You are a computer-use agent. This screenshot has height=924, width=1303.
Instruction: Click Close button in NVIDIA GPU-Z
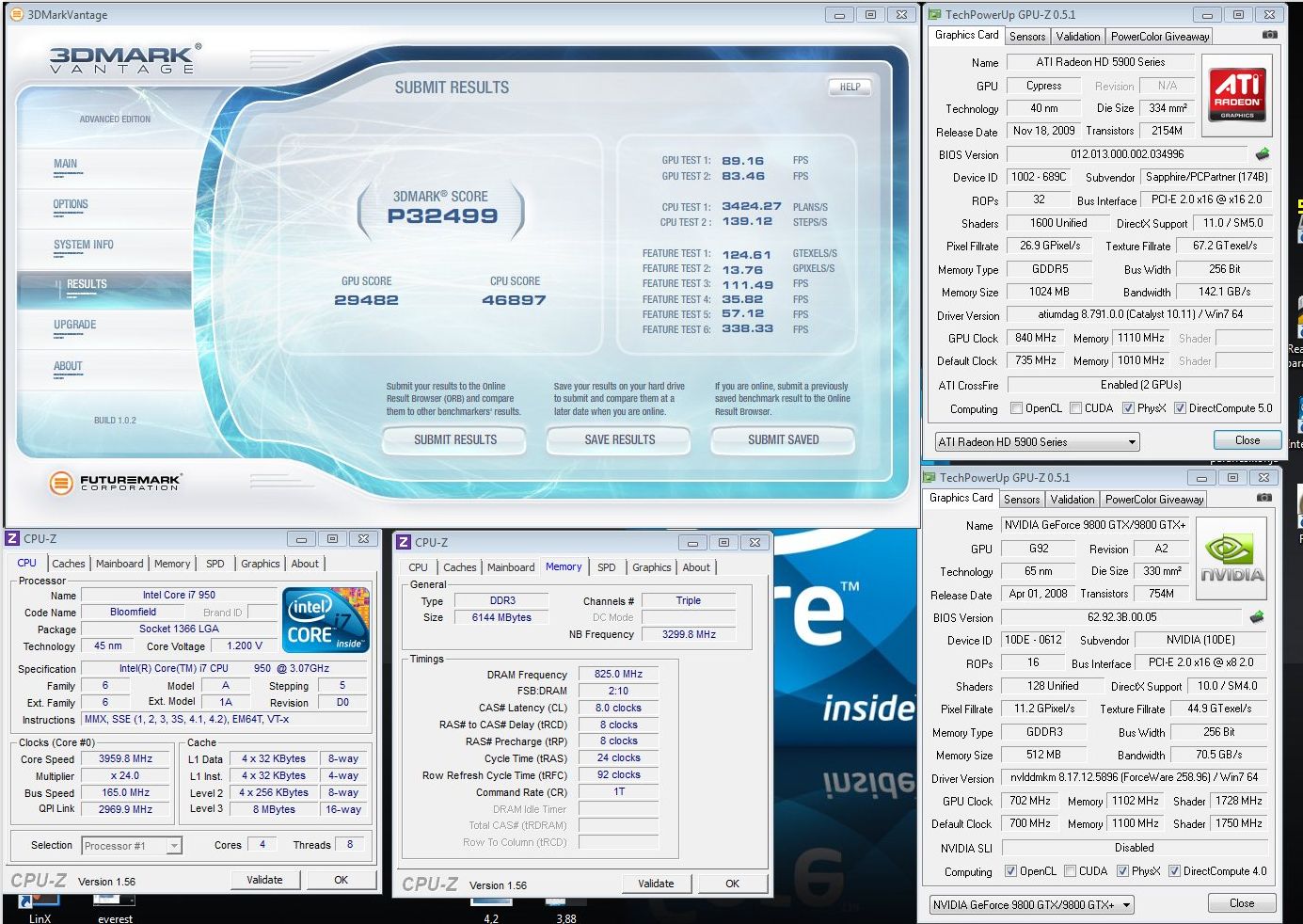tap(1242, 903)
